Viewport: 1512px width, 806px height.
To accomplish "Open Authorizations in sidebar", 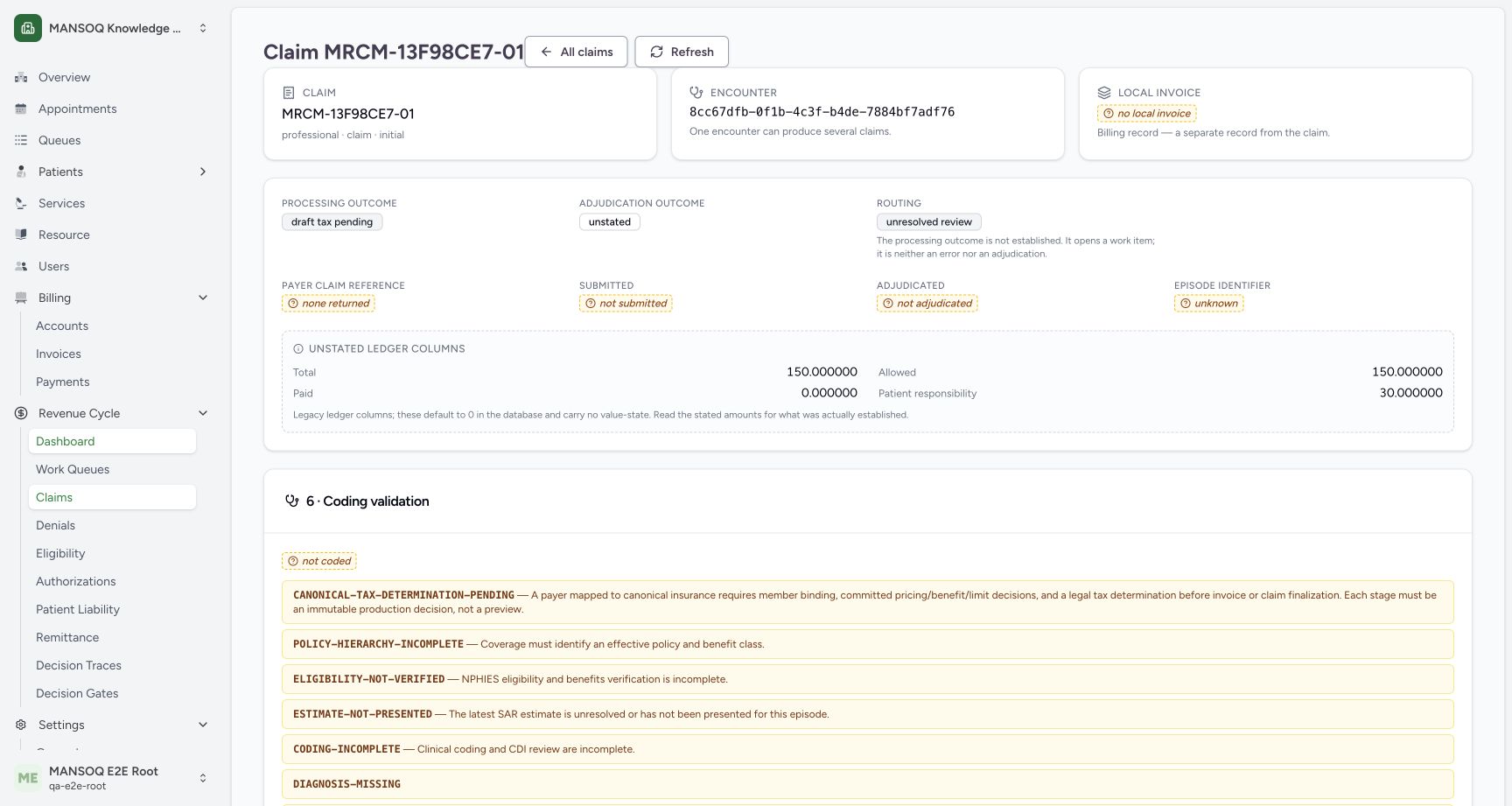I will (x=112, y=581).
